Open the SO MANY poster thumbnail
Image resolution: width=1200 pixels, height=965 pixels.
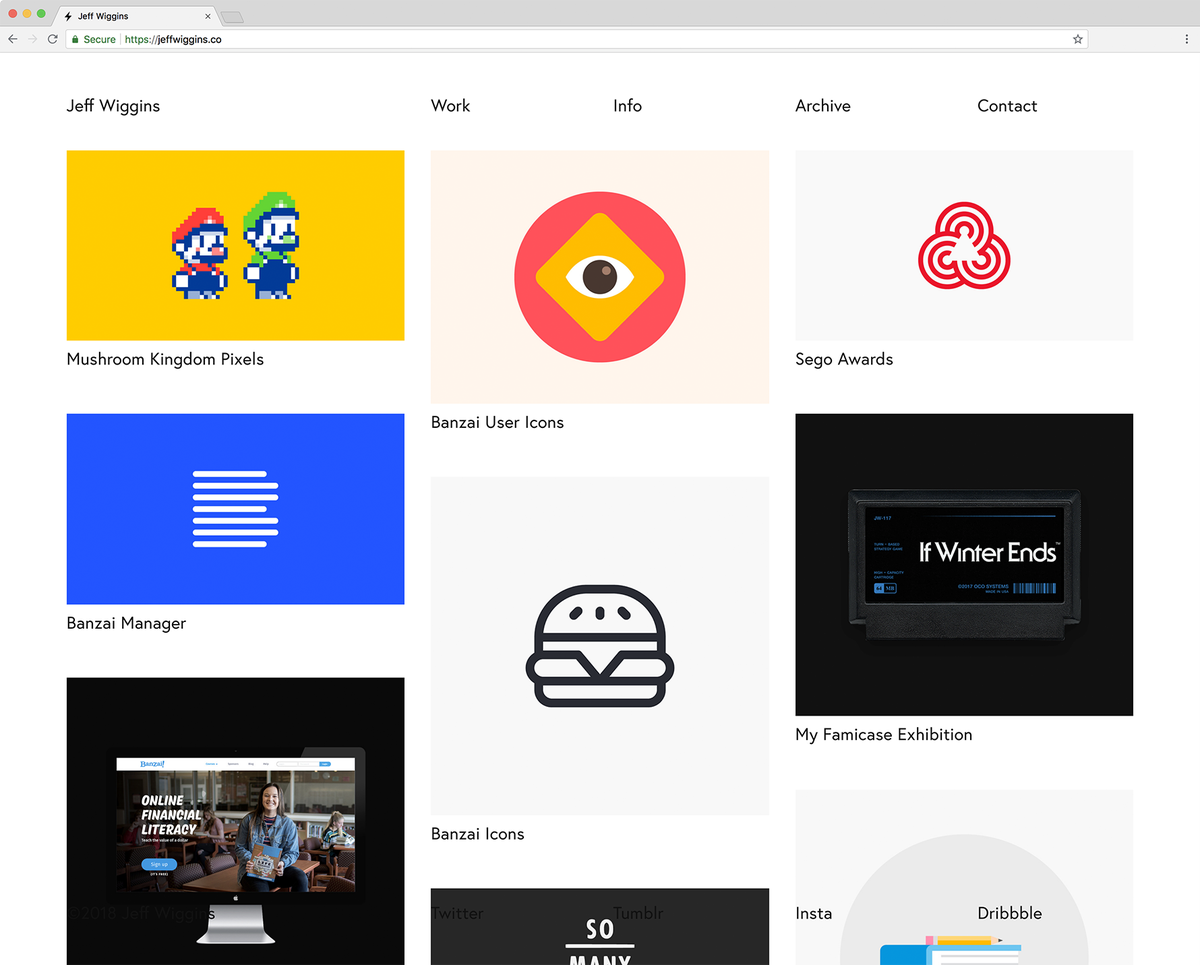pos(600,927)
